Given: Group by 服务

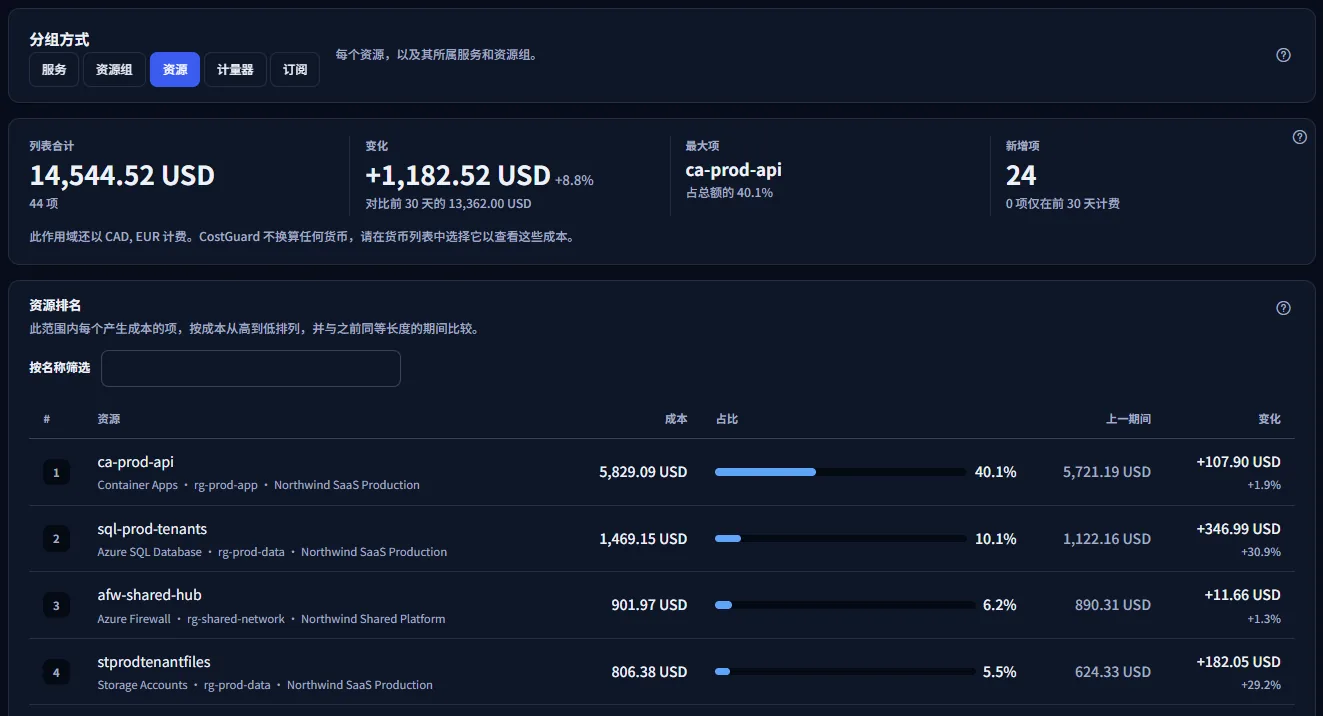Looking at the screenshot, I should [x=54, y=70].
